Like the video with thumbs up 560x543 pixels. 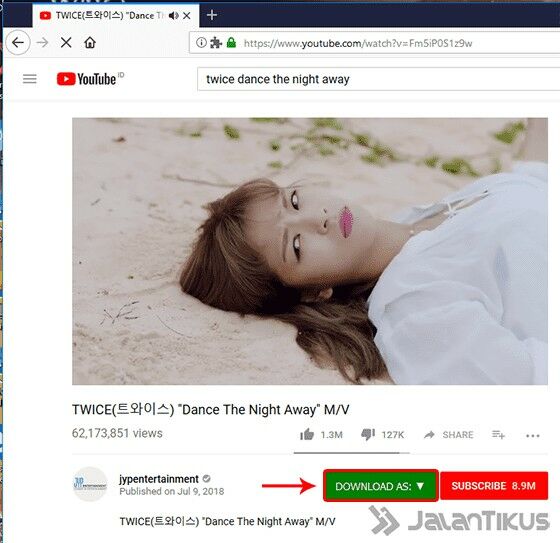(x=307, y=434)
